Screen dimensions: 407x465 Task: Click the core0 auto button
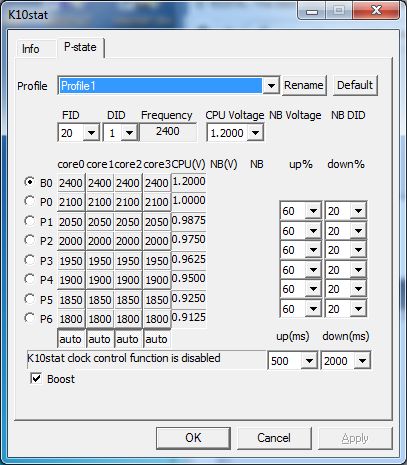[x=71, y=339]
